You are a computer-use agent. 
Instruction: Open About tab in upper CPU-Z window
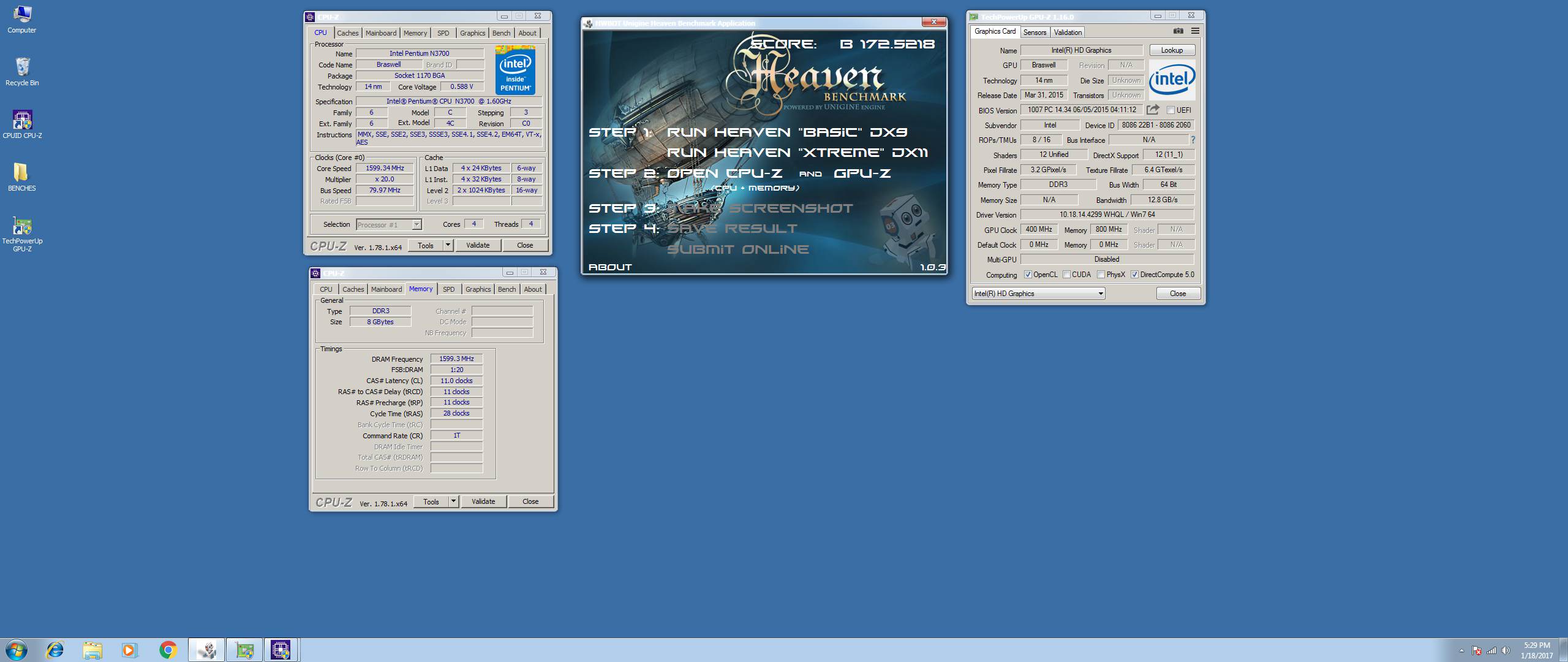click(x=527, y=33)
